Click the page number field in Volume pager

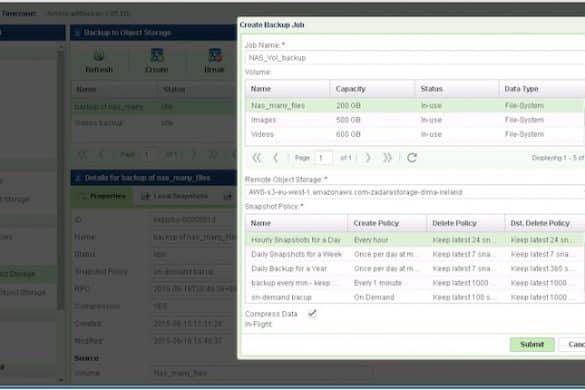click(323, 158)
